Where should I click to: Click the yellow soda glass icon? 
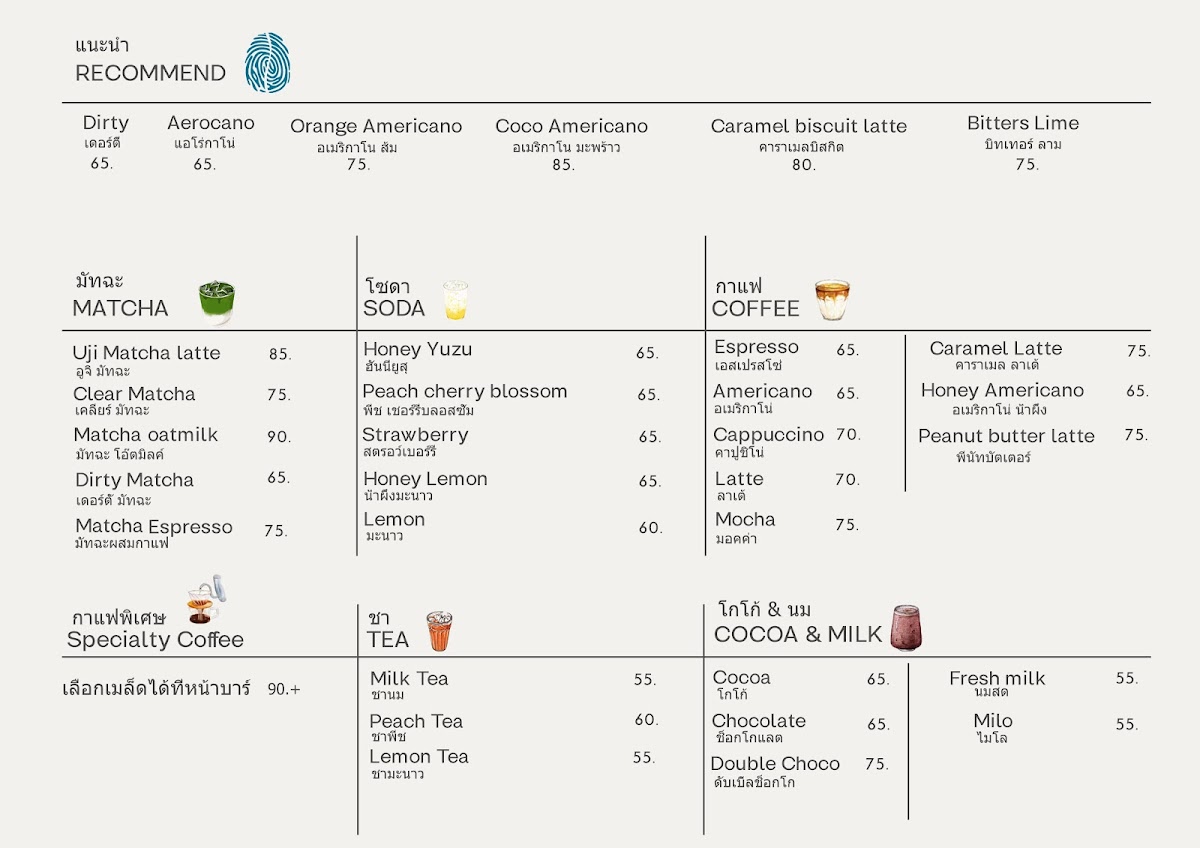coord(455,300)
